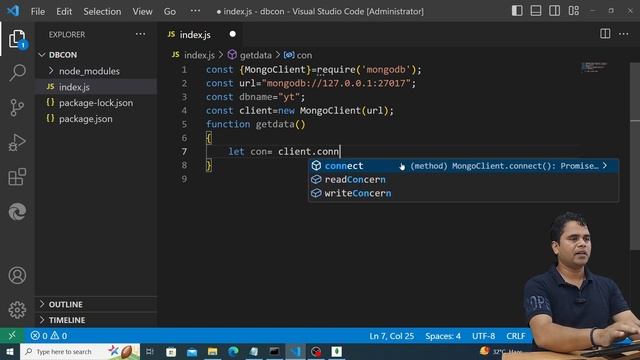The height and width of the screenshot is (360, 640).
Task: Open the Go menu
Action: tap(170, 11)
